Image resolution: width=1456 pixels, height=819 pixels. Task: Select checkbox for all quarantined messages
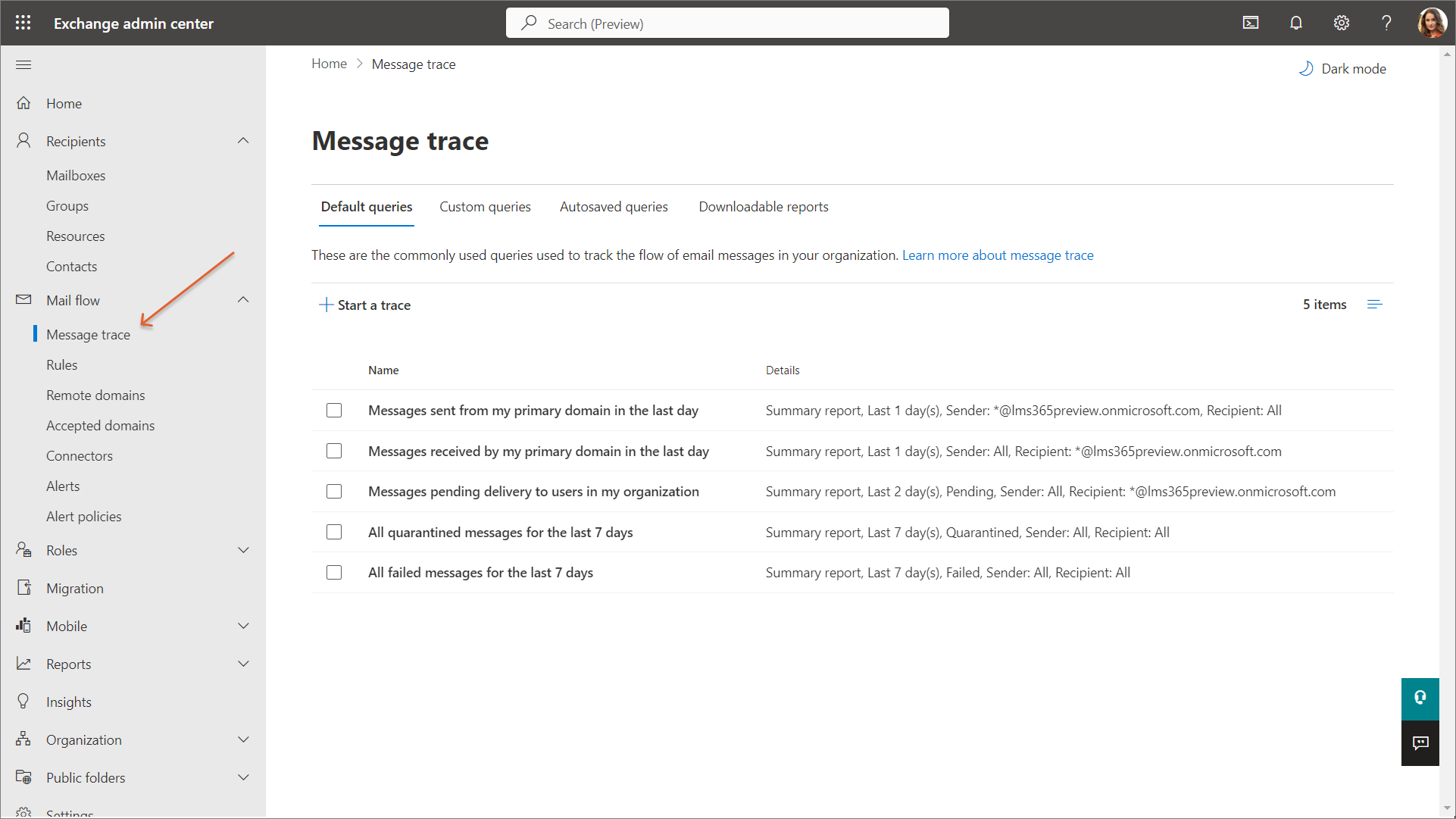coord(334,532)
